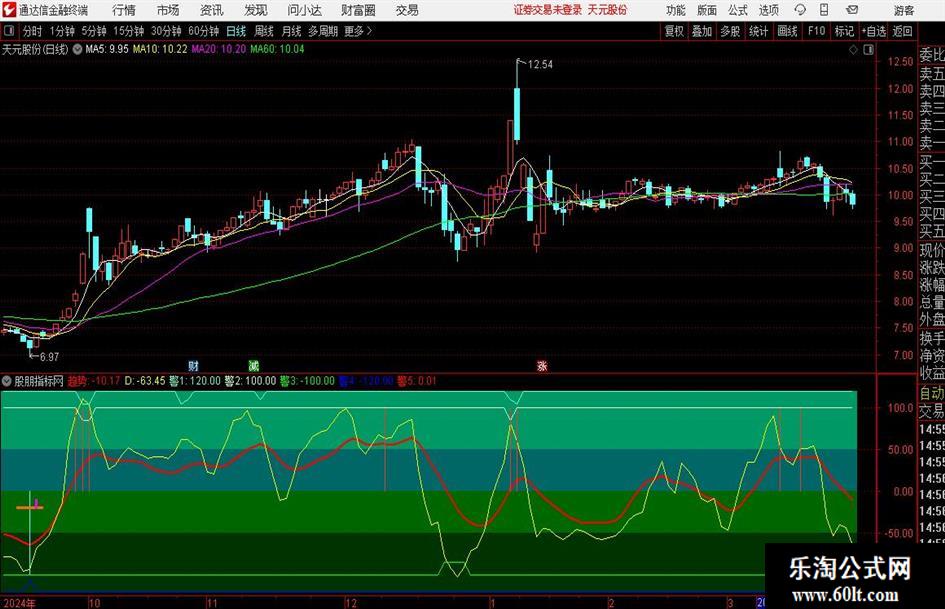Click the diamond icon above the price axis
Image resolution: width=945 pixels, height=609 pixels.
pos(852,48)
